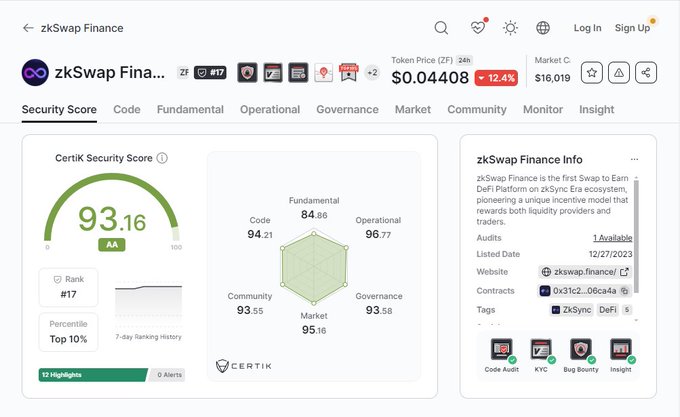The width and height of the screenshot is (680, 417).
Task: Share the project with share button
Action: [x=646, y=73]
